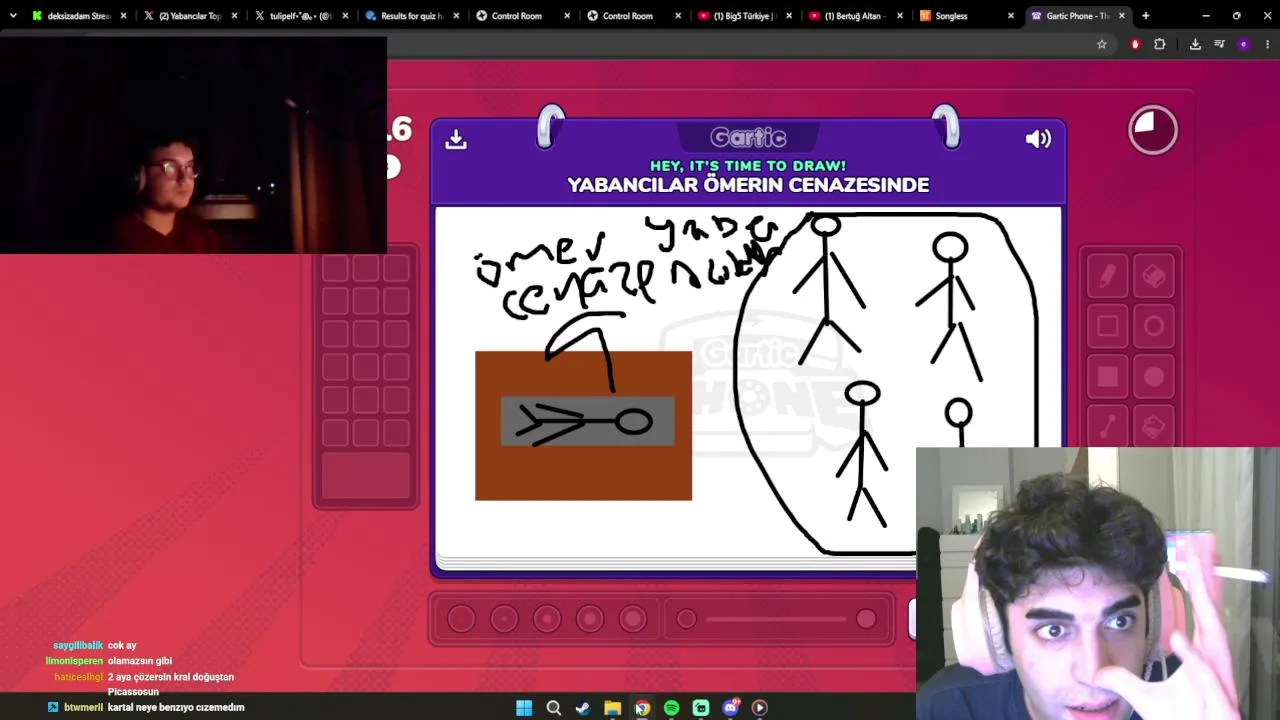Click the chat message 'kartal neye benziyo cızemedım'
Image resolution: width=1280 pixels, height=720 pixels.
pos(176,707)
